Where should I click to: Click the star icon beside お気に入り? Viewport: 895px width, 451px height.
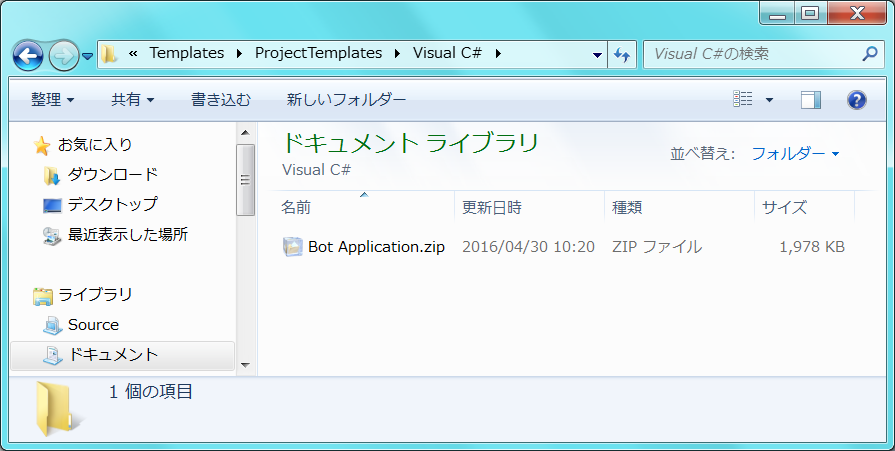click(x=42, y=146)
